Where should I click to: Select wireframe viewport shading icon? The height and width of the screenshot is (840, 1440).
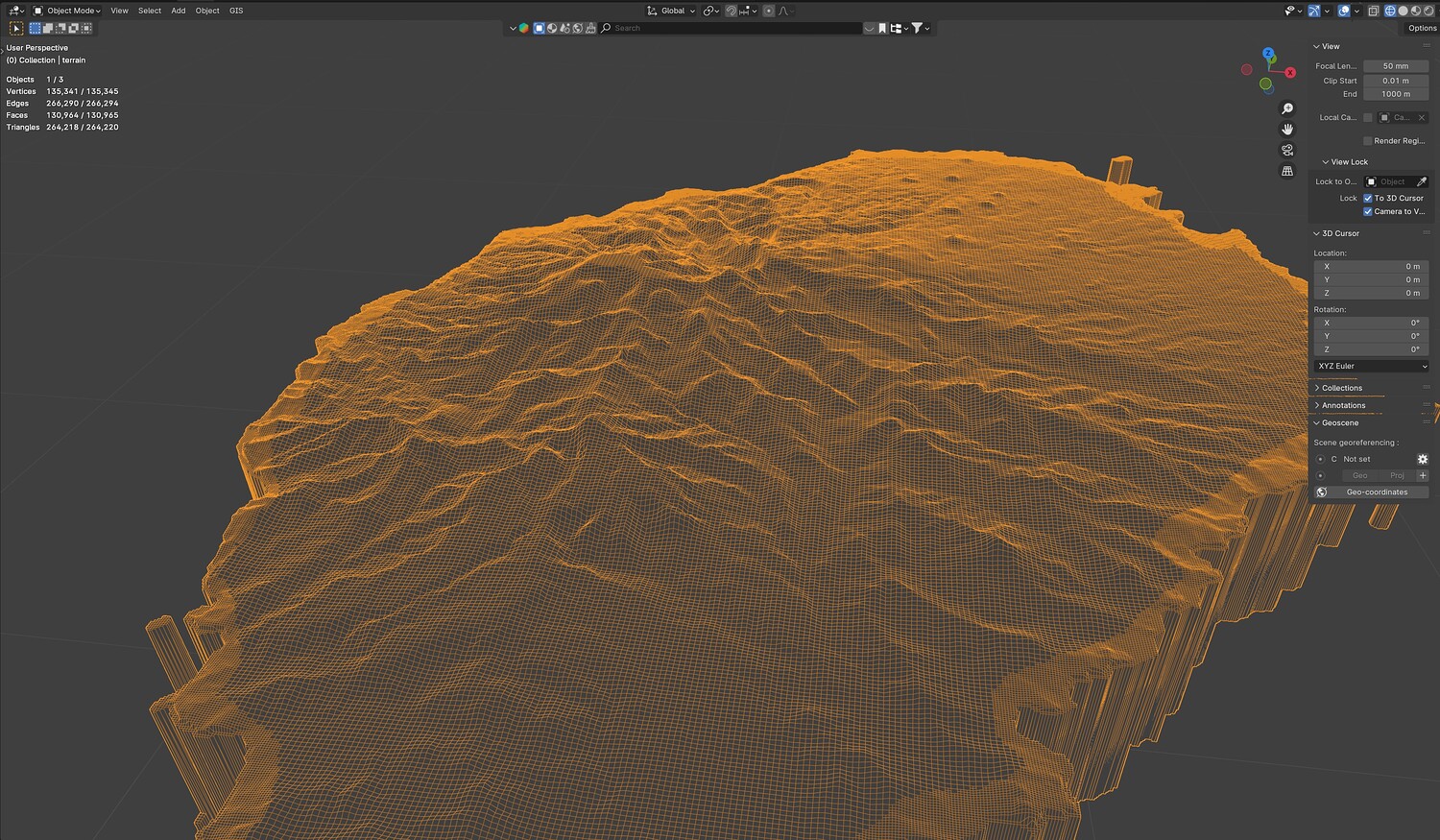[x=1389, y=11]
